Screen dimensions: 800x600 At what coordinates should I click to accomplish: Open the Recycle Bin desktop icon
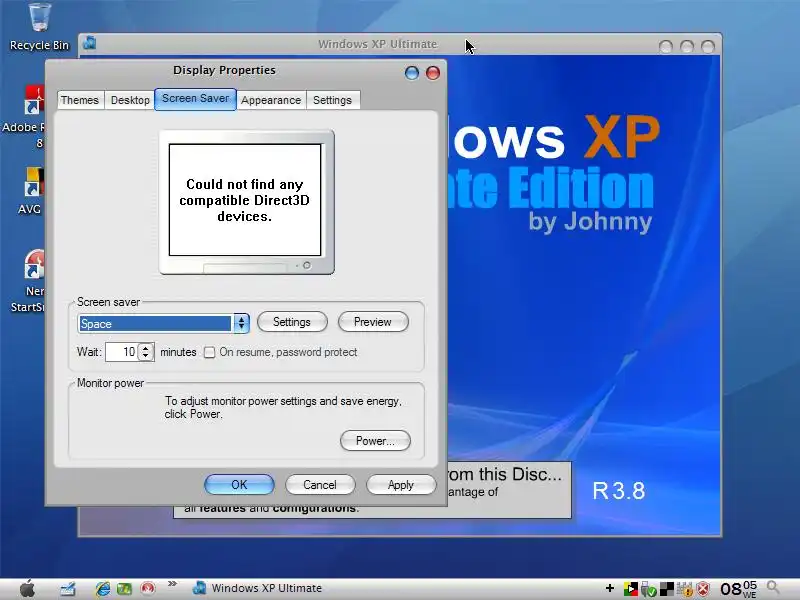click(x=39, y=27)
